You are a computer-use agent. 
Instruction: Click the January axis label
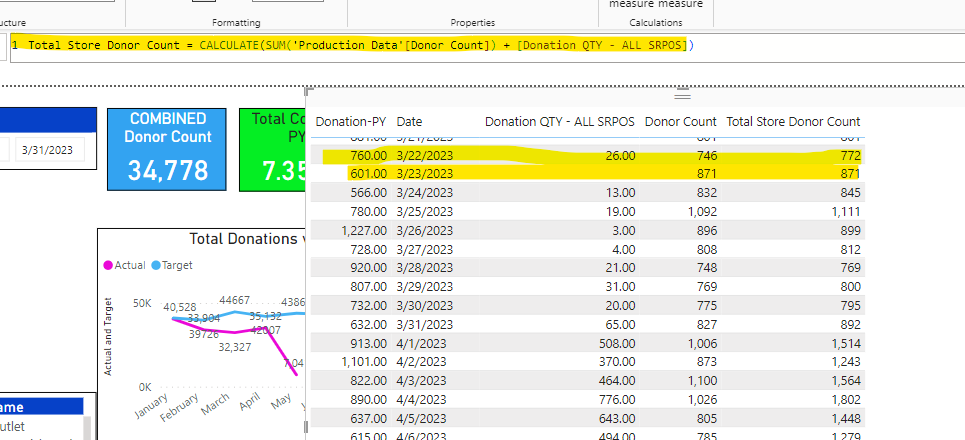(150, 407)
